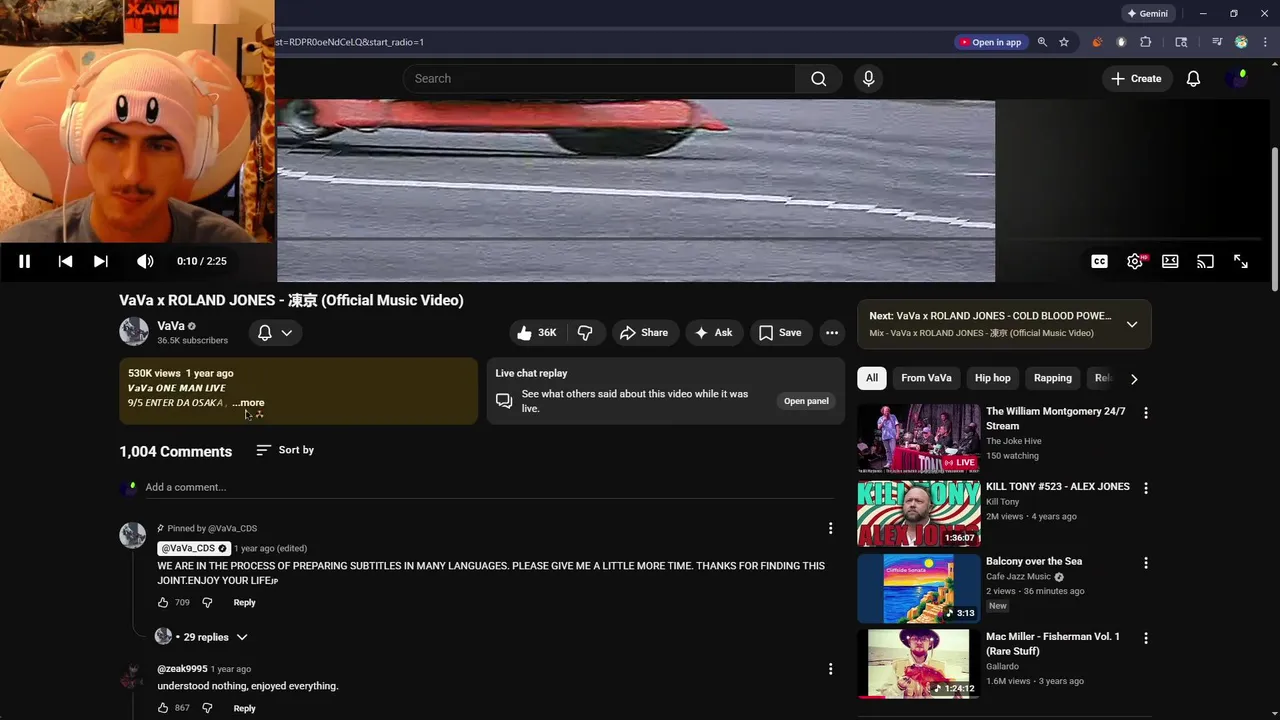
Task: Dislike this video
Action: click(585, 333)
